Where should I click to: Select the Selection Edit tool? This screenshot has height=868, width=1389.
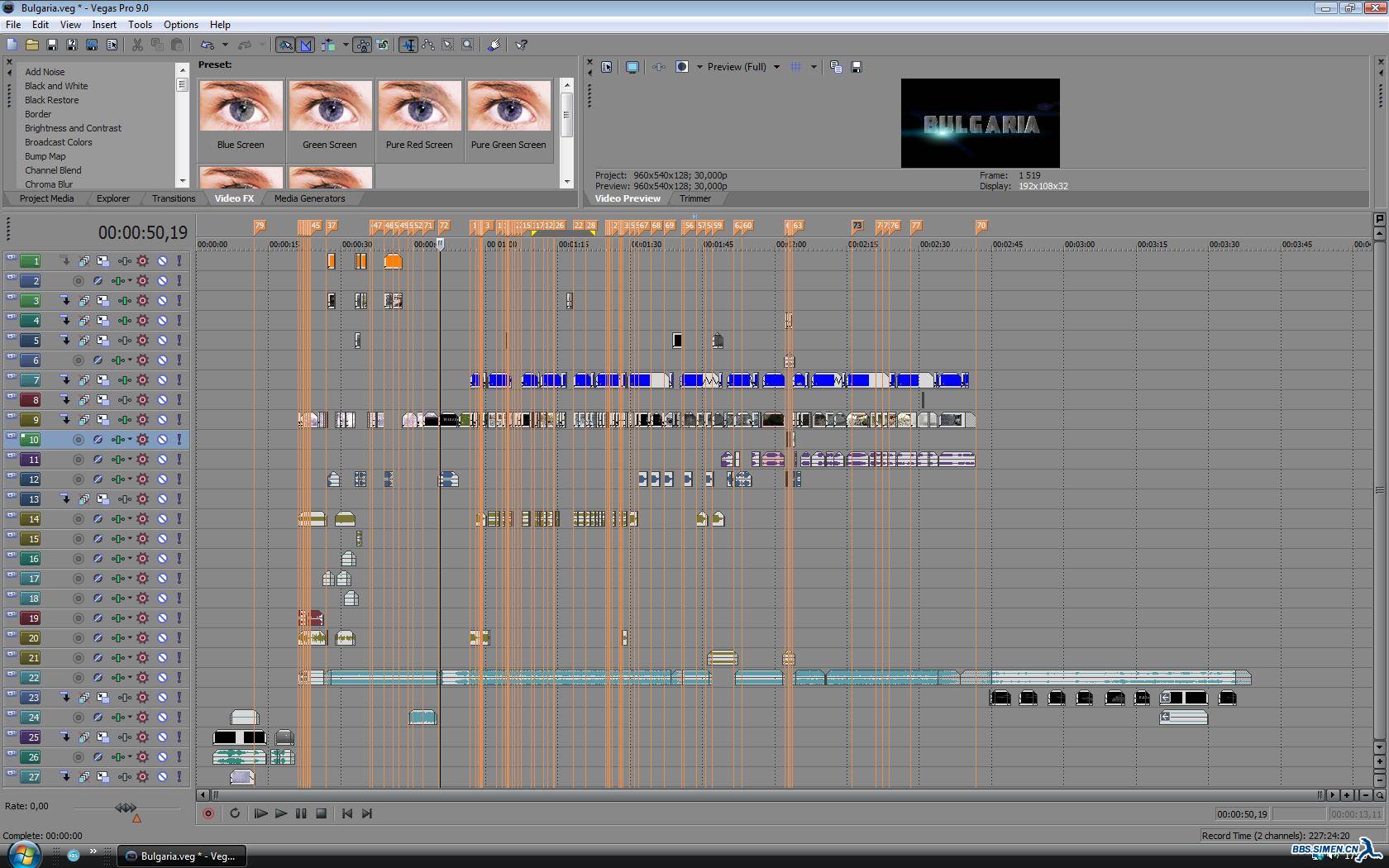tap(448, 45)
